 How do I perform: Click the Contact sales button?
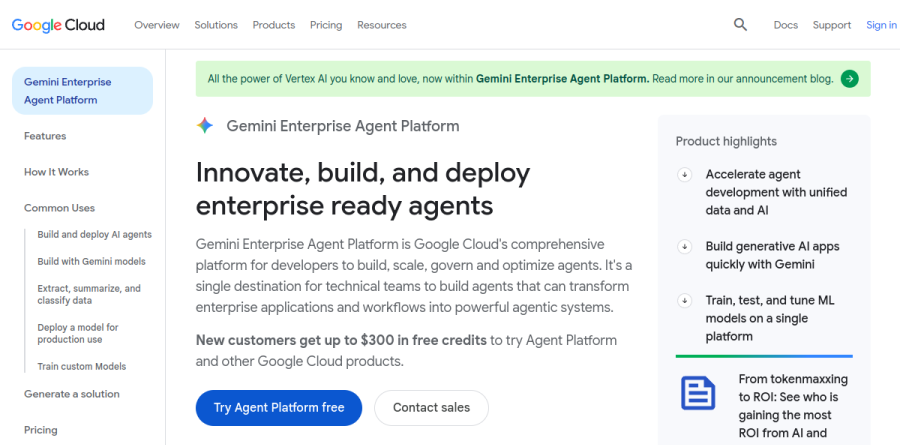(432, 408)
